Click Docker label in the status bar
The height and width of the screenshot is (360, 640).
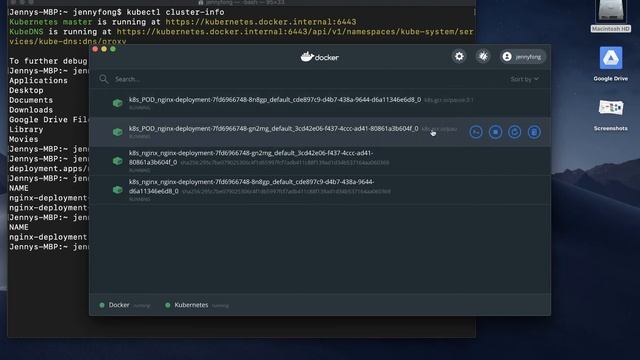pos(119,305)
